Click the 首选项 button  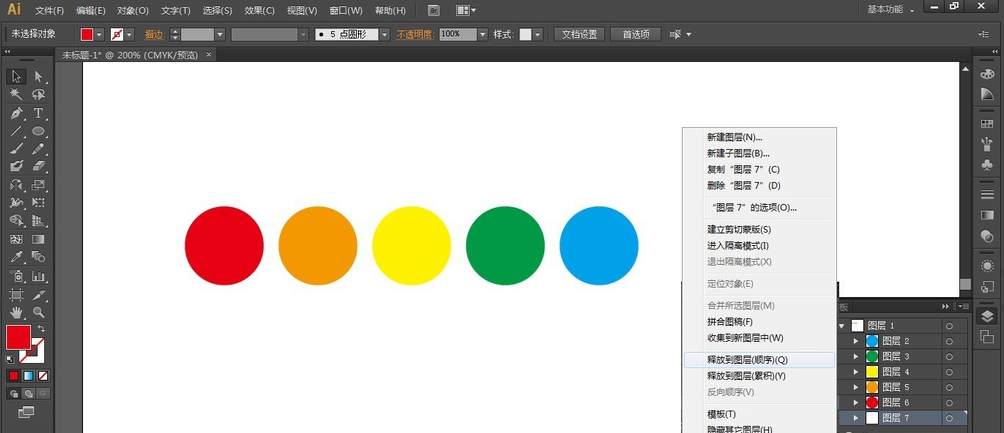pyautogui.click(x=635, y=34)
